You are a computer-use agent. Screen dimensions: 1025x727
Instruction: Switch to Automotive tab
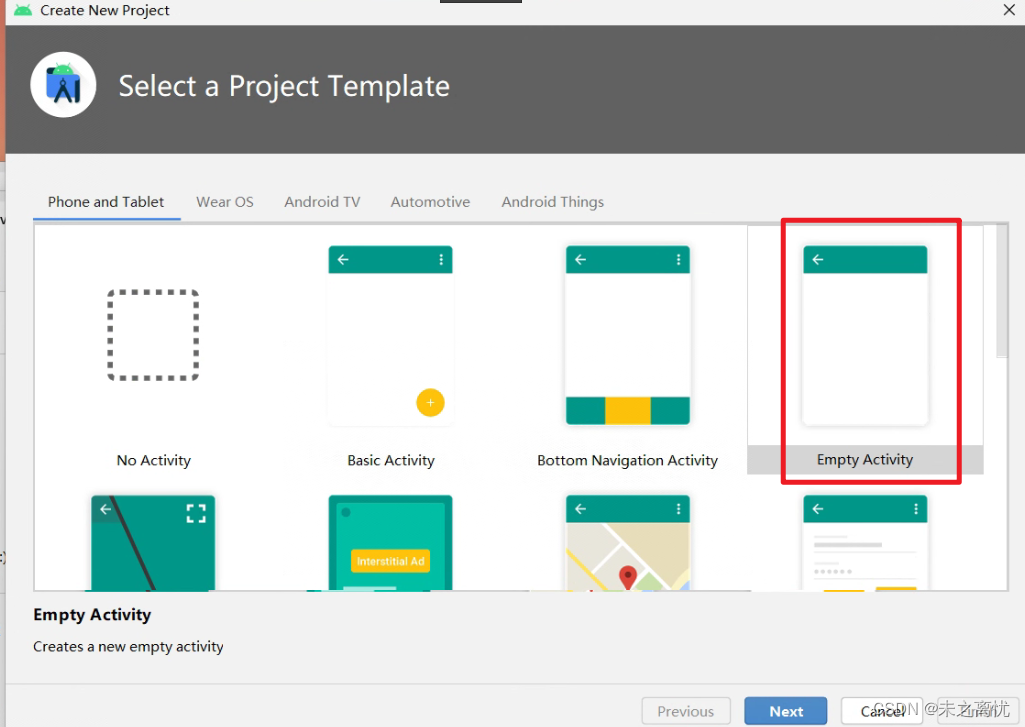pyautogui.click(x=430, y=202)
